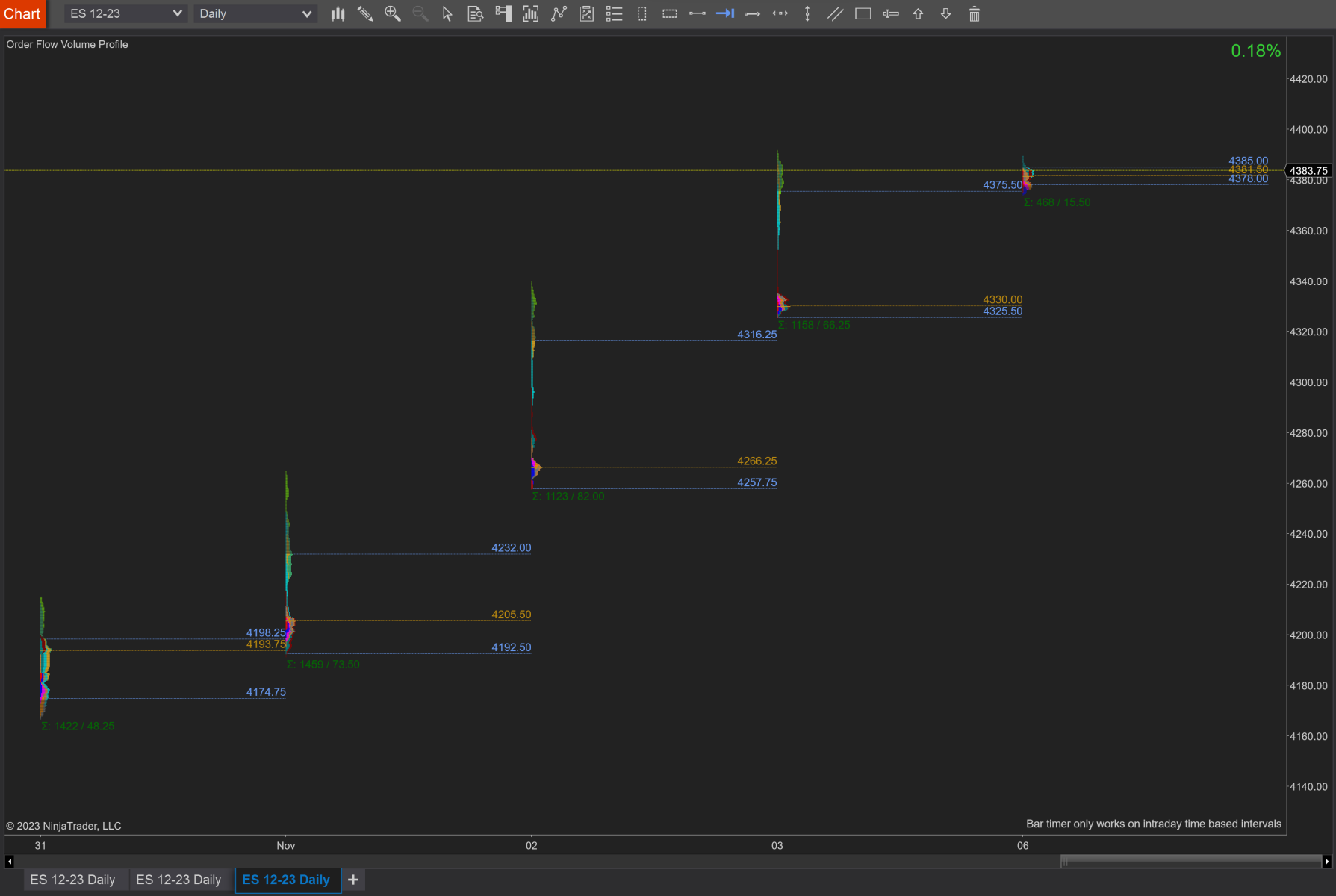1336x896 pixels.
Task: Click the 4316.25 price level label
Action: [x=756, y=335]
